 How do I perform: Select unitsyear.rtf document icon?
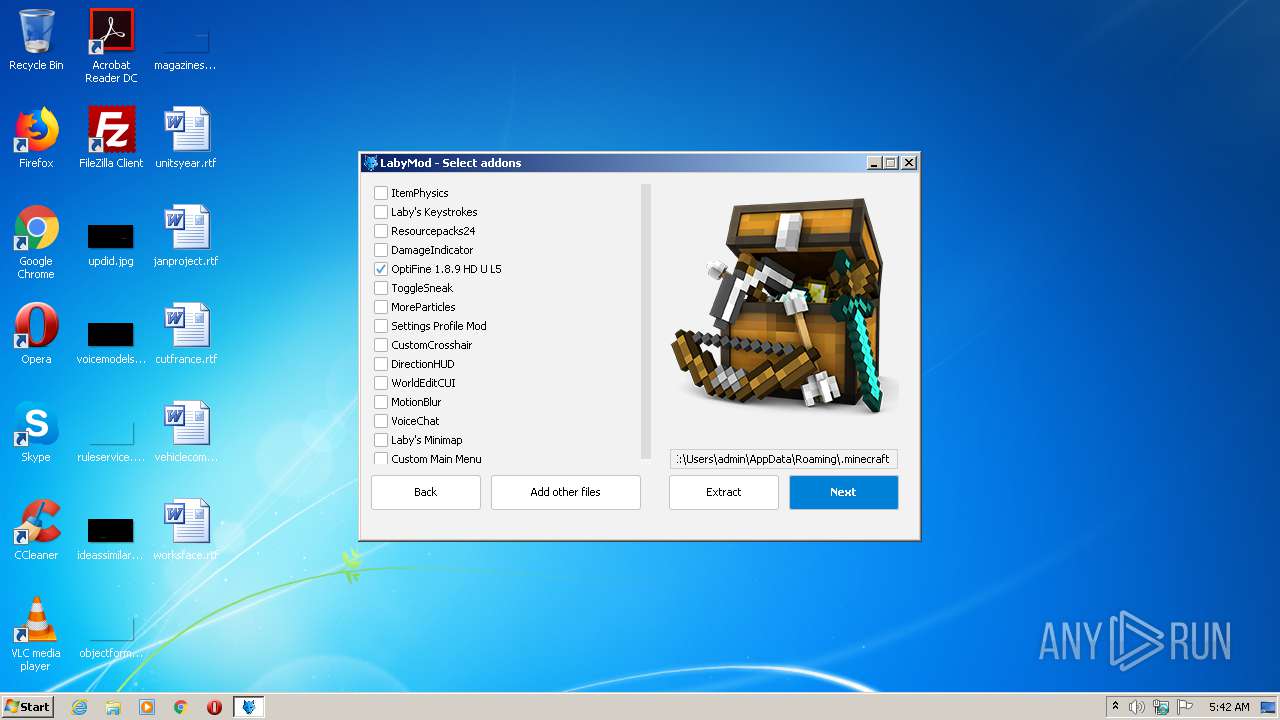click(x=186, y=138)
